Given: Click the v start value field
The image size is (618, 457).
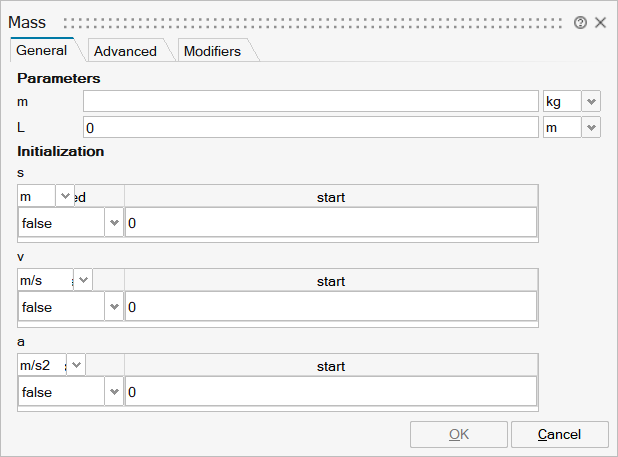Looking at the screenshot, I should pos(330,308).
